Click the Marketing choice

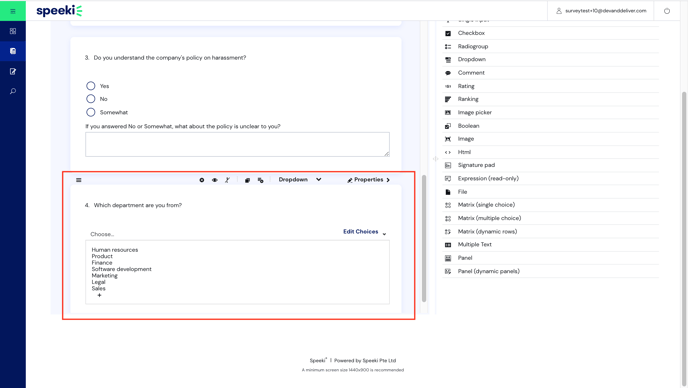click(104, 276)
